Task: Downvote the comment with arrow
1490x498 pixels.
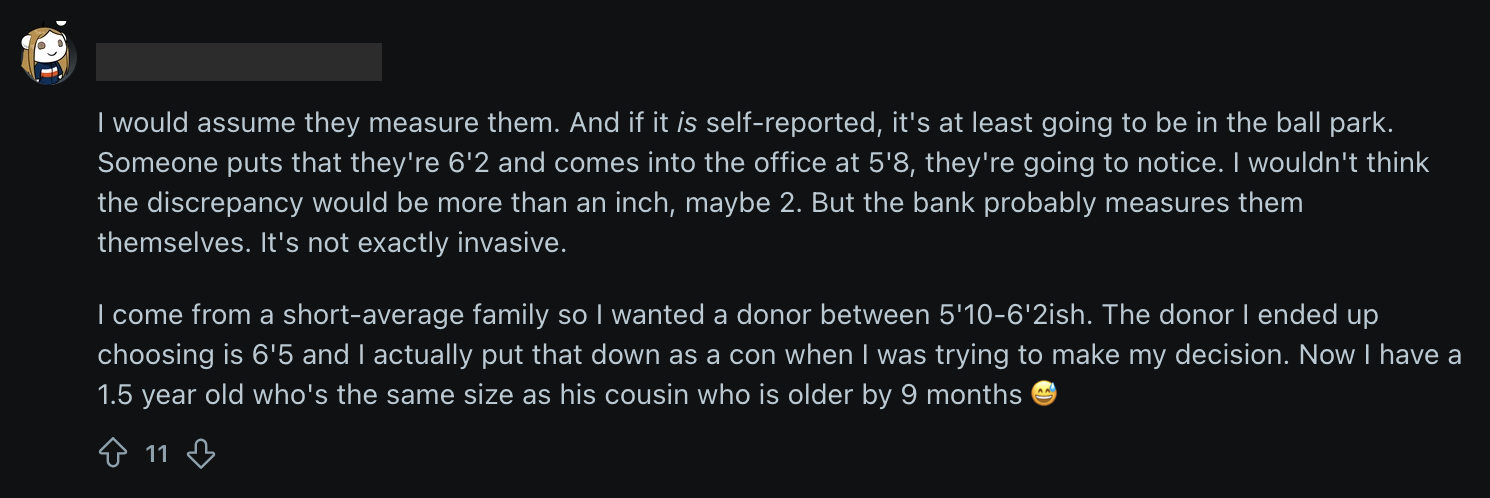Action: (201, 454)
